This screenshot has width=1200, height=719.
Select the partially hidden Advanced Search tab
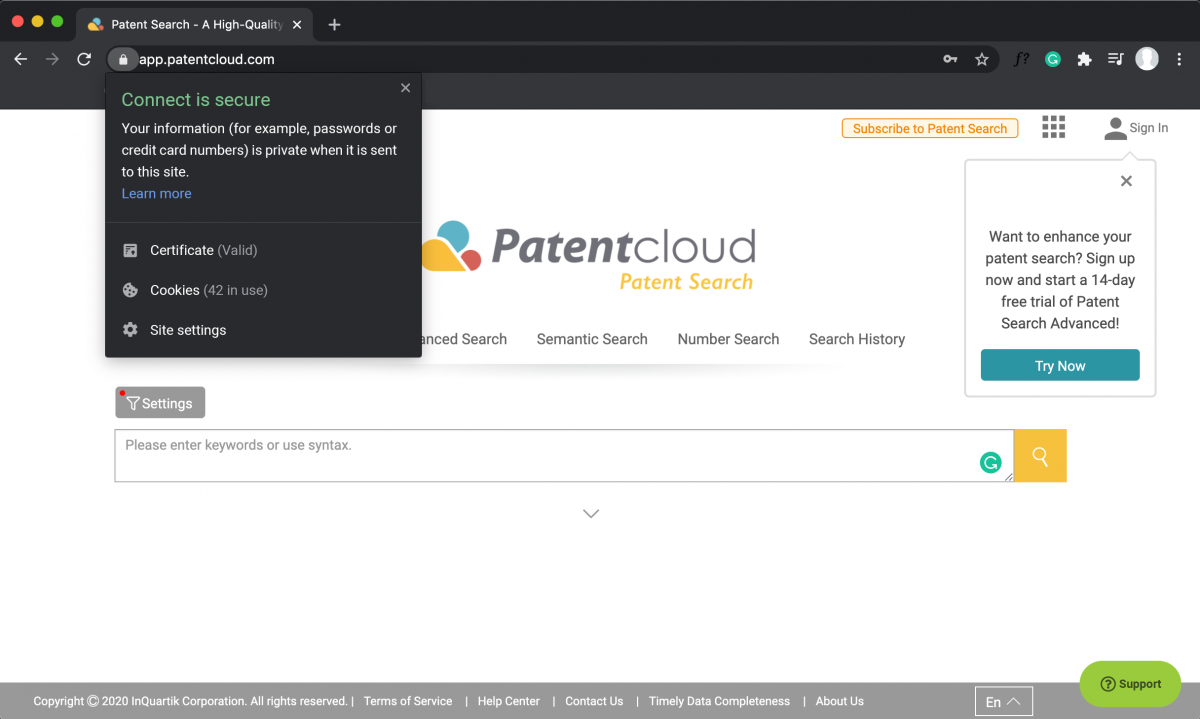(464, 339)
